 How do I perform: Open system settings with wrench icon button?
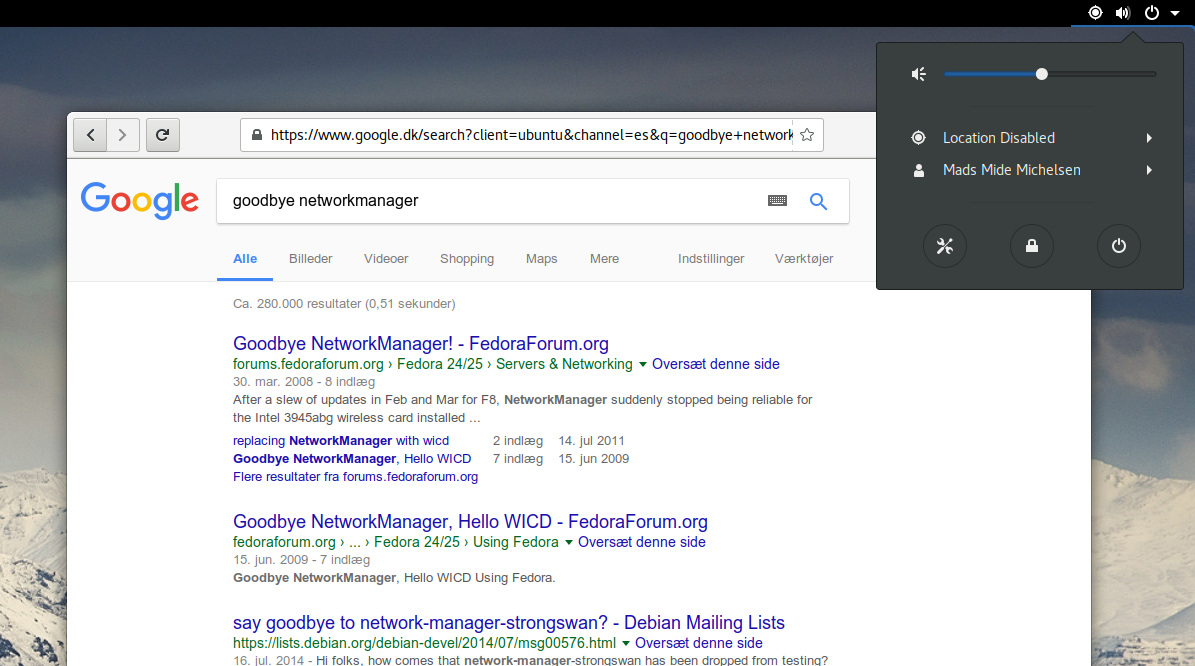click(x=945, y=246)
